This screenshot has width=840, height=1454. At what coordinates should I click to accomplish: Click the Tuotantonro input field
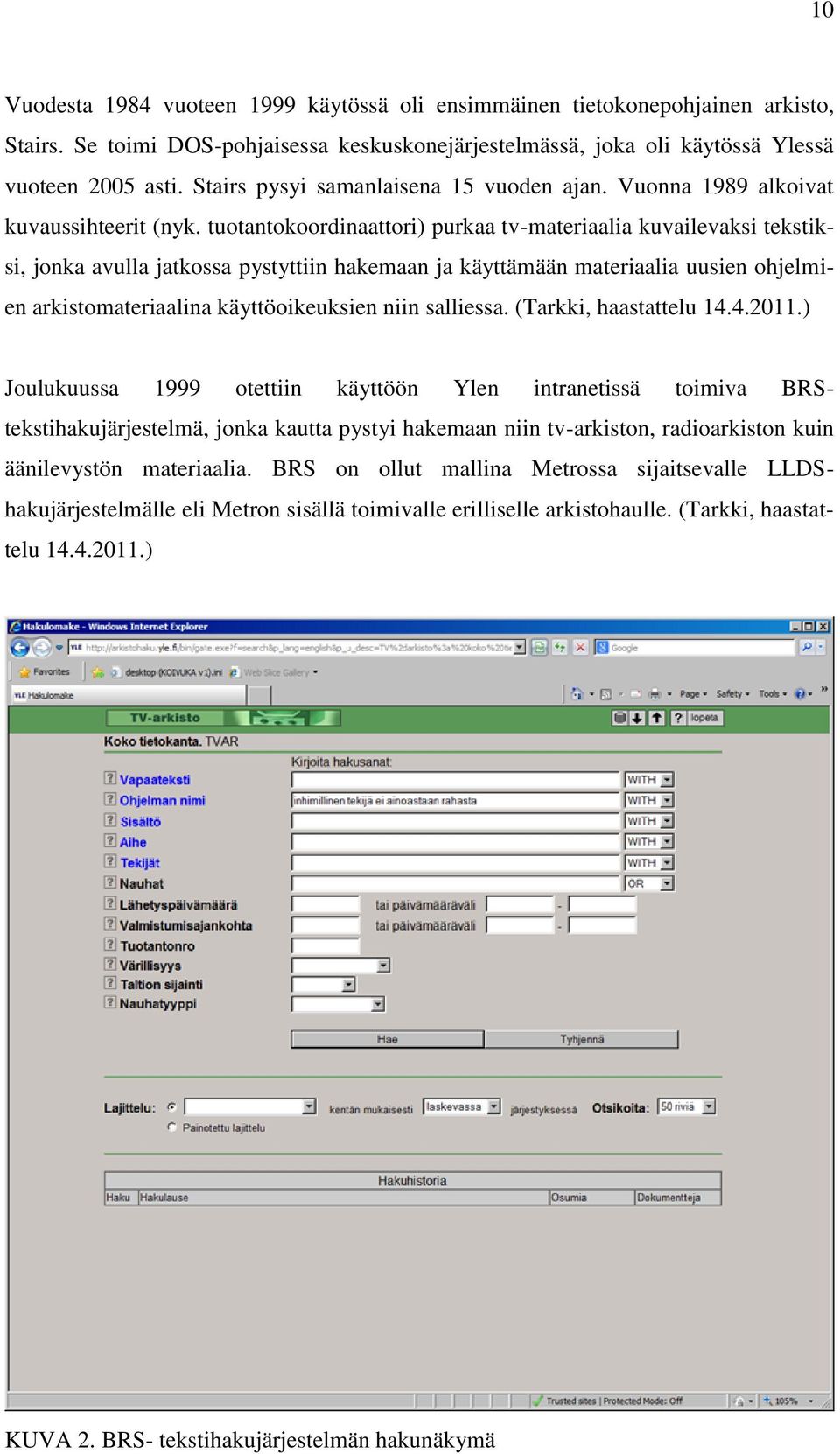325,946
